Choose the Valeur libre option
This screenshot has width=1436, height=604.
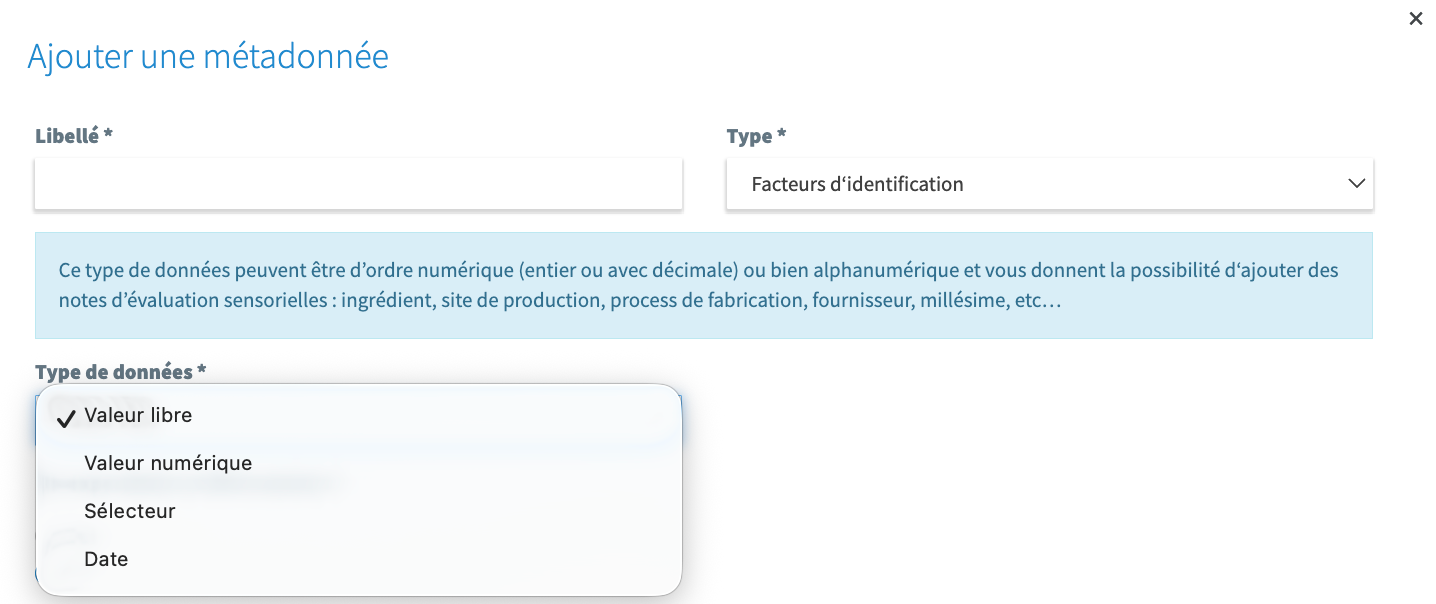point(138,415)
